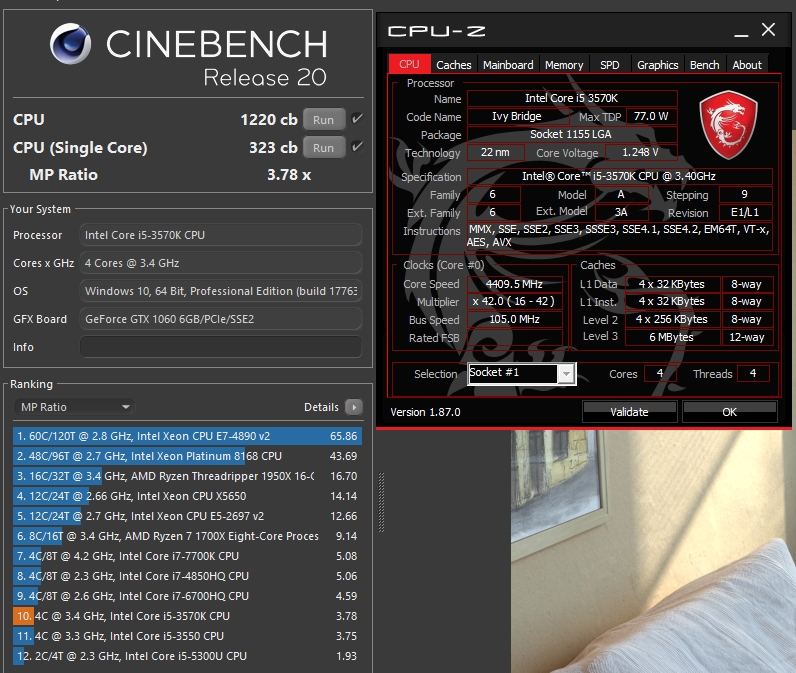796x673 pixels.
Task: Select the Xeon E5-2697 v2 ranking row
Action: coord(187,516)
